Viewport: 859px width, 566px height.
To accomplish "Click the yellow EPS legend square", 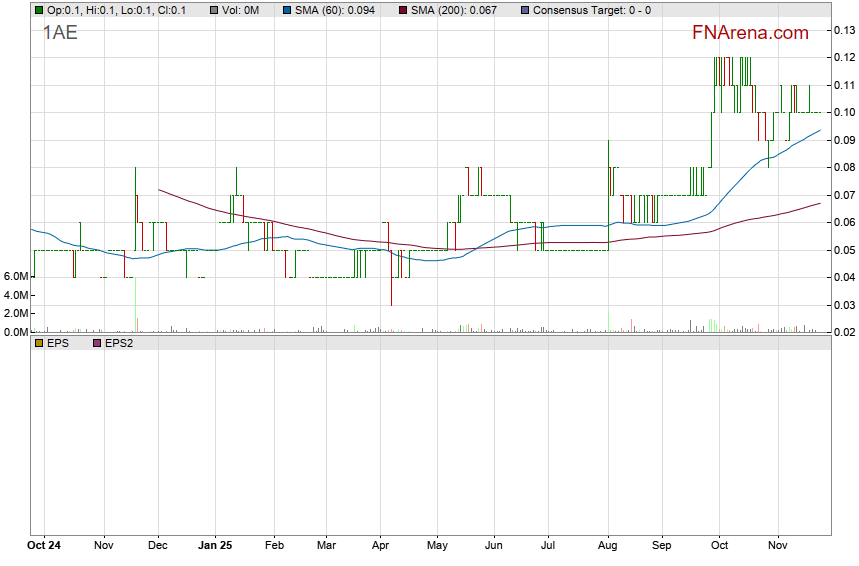I will [x=38, y=343].
